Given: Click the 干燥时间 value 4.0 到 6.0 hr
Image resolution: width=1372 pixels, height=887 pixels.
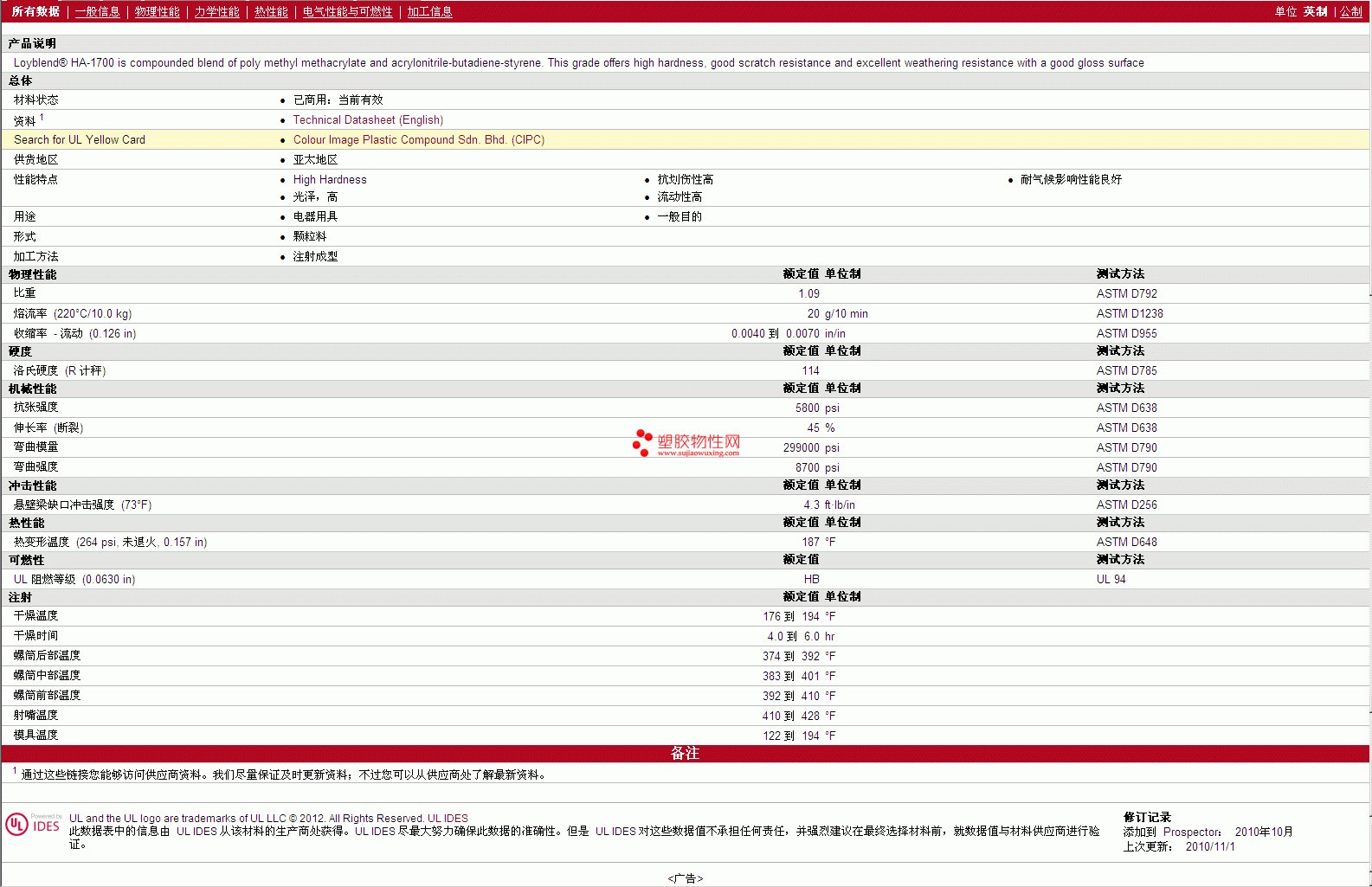Looking at the screenshot, I should coord(801,637).
